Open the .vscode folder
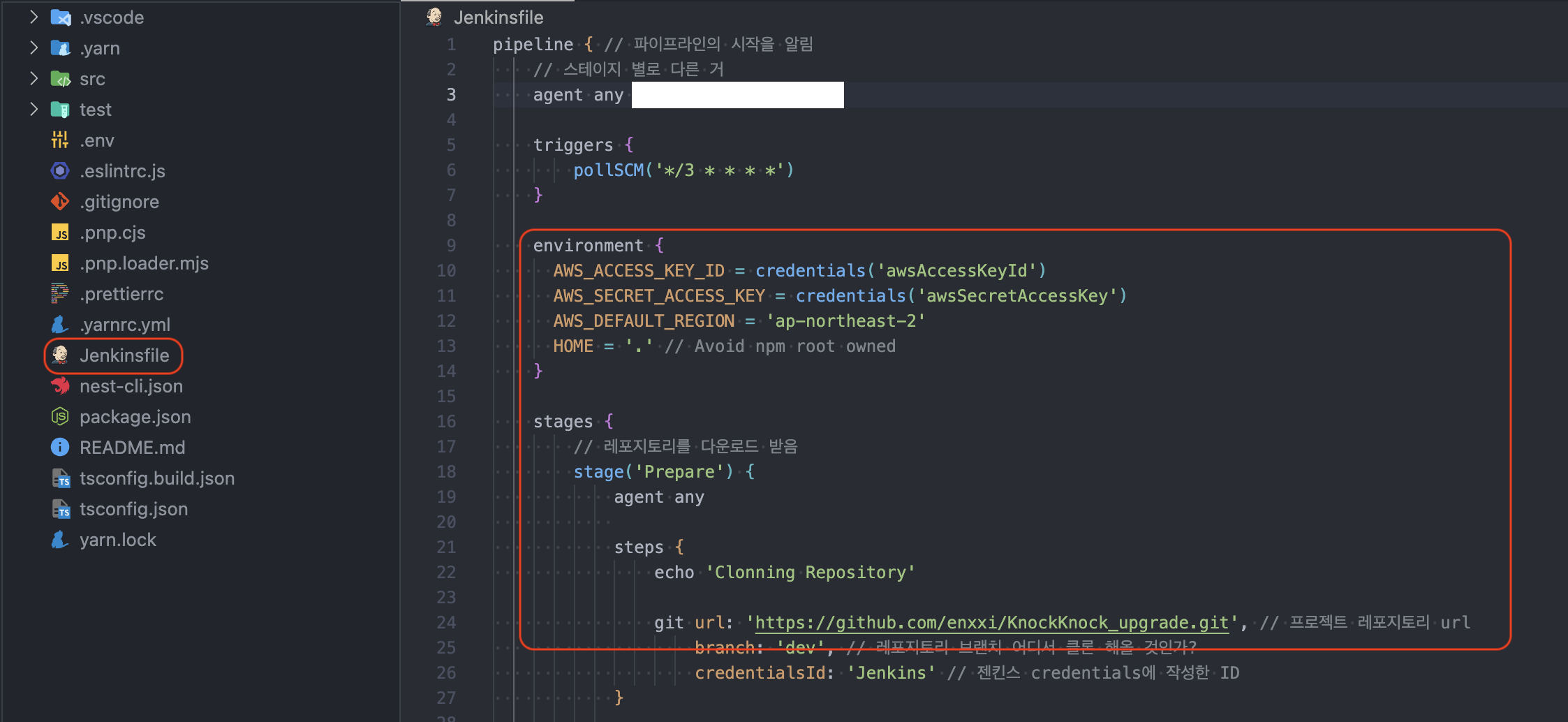 112,17
